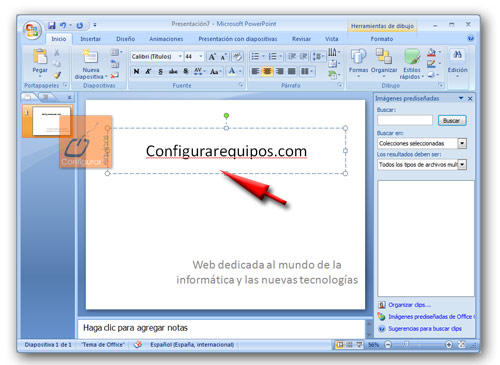Justify the paragraph text
500x365 pixels.
coord(291,71)
